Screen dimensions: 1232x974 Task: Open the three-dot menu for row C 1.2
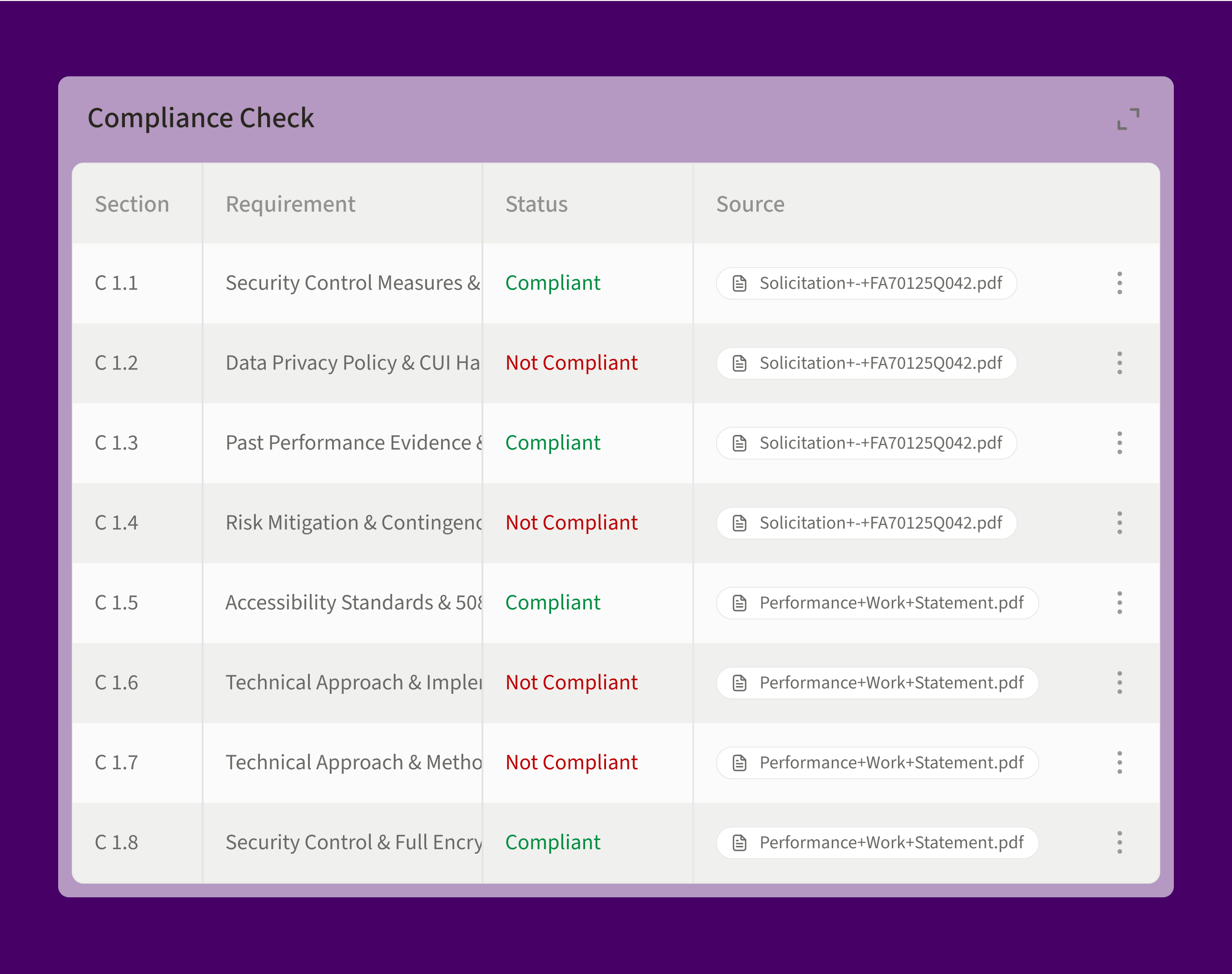pyautogui.click(x=1119, y=363)
